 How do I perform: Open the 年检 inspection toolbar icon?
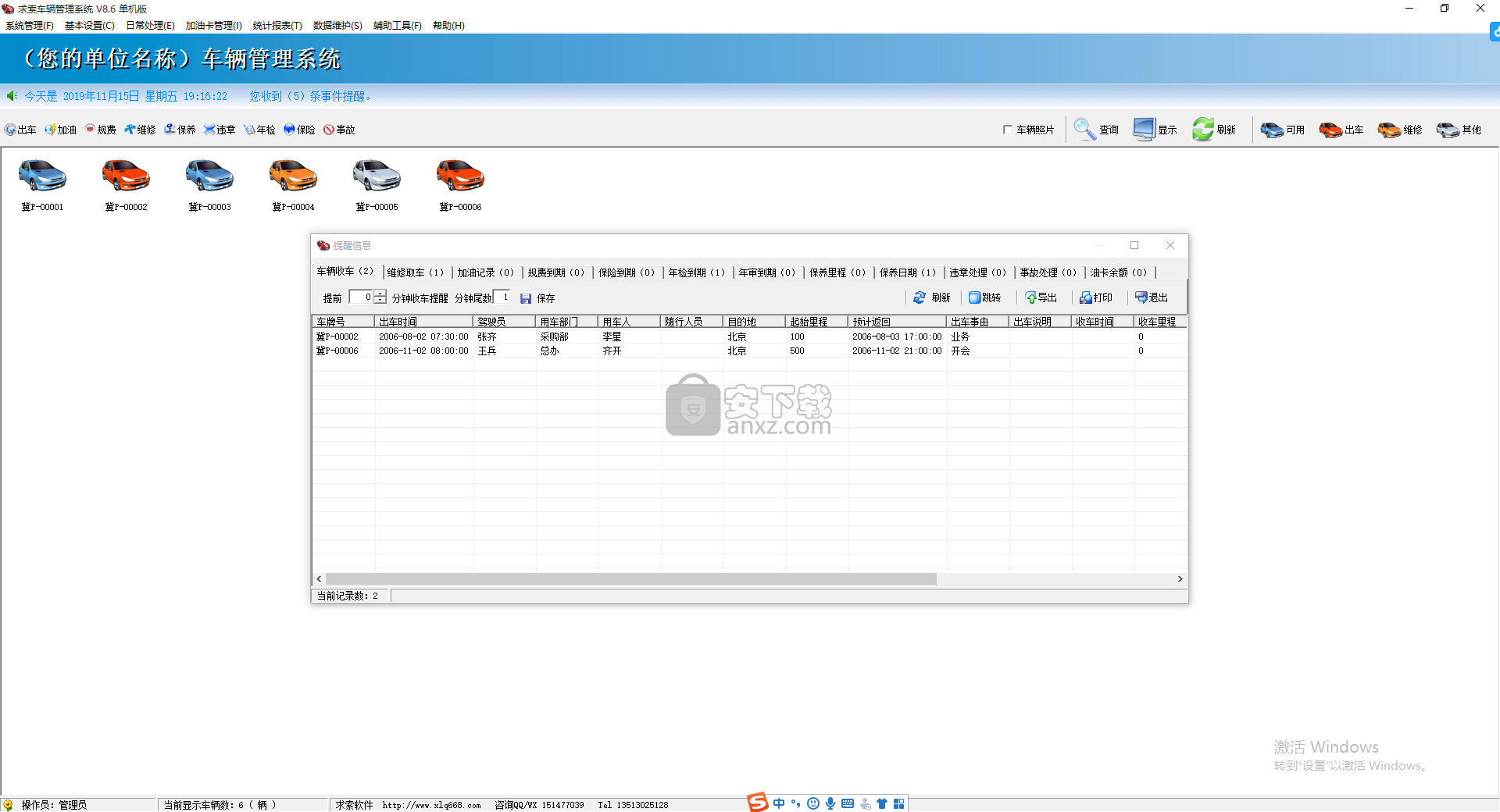259,130
